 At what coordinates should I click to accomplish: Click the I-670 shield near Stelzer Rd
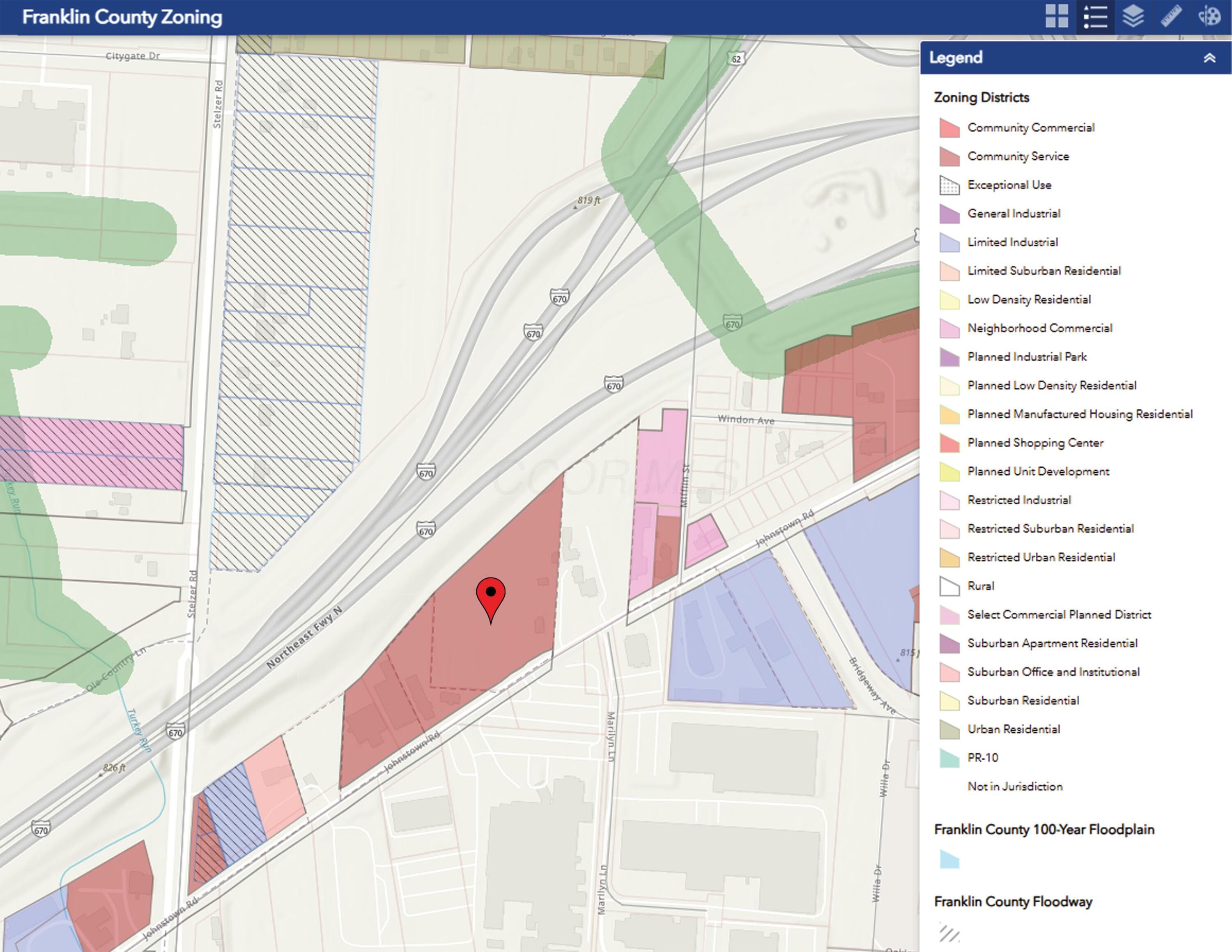click(175, 732)
